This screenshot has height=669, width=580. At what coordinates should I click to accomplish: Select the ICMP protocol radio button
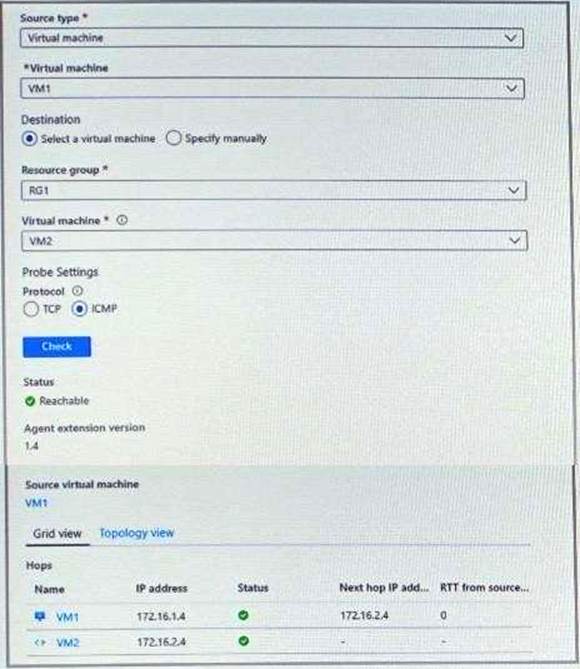tap(79, 308)
